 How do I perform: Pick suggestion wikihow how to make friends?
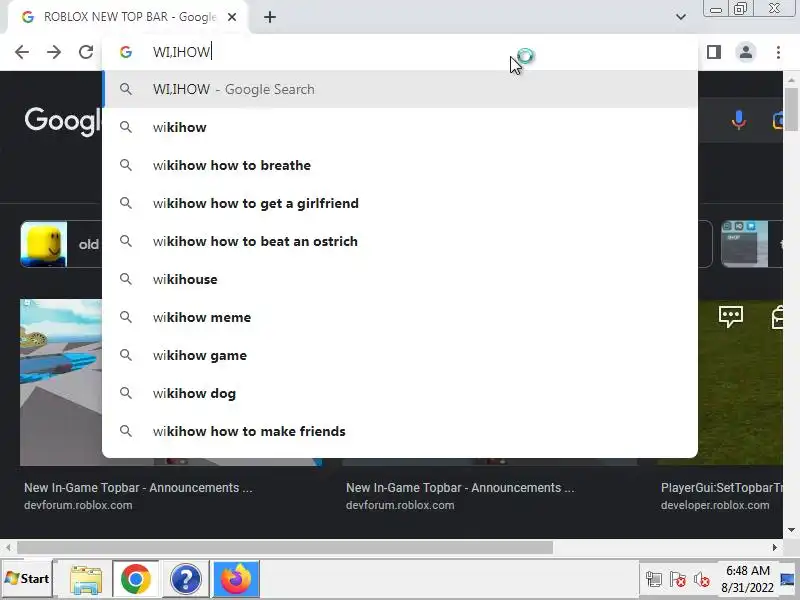click(400, 431)
